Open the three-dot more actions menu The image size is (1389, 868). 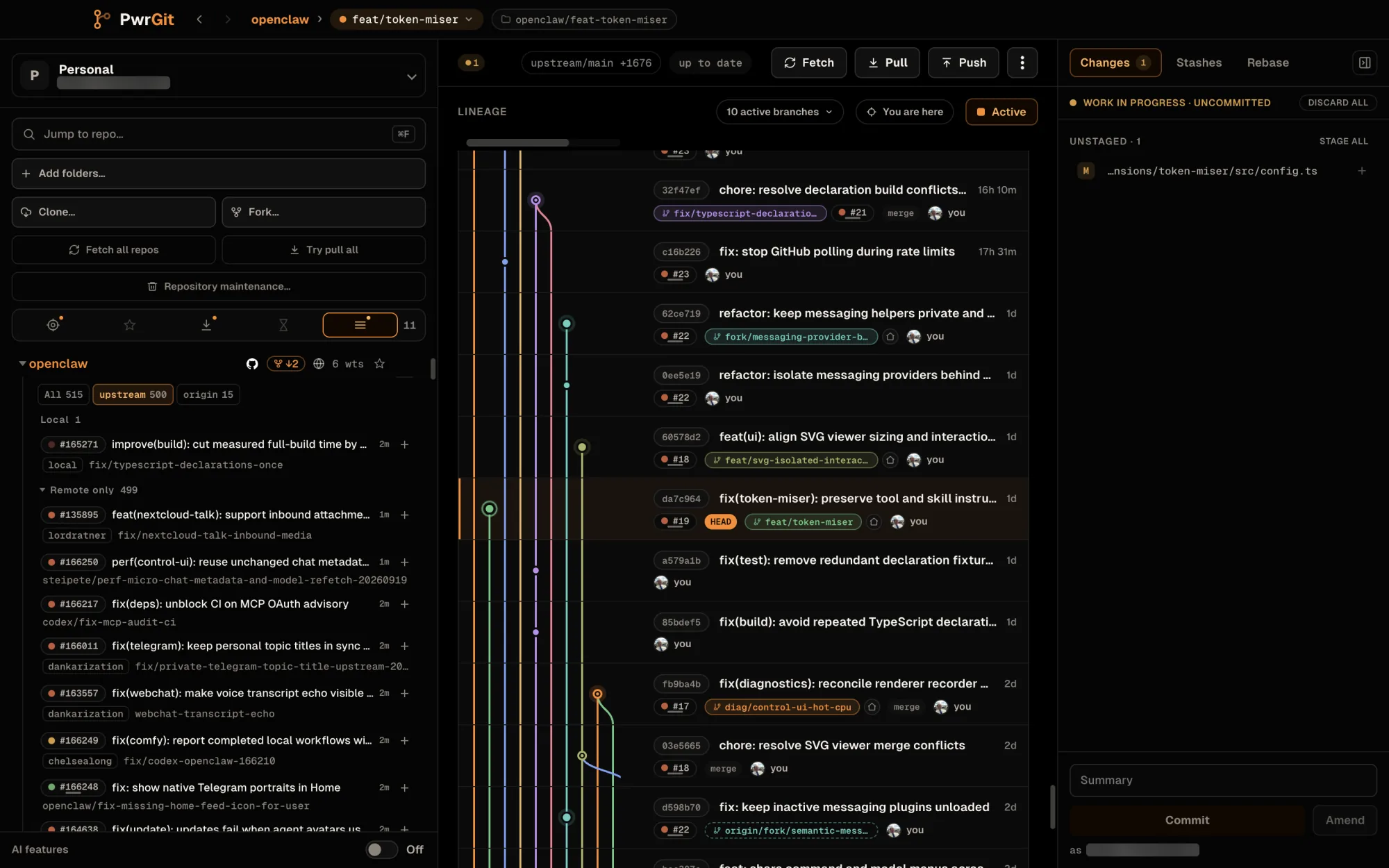tap(1022, 62)
